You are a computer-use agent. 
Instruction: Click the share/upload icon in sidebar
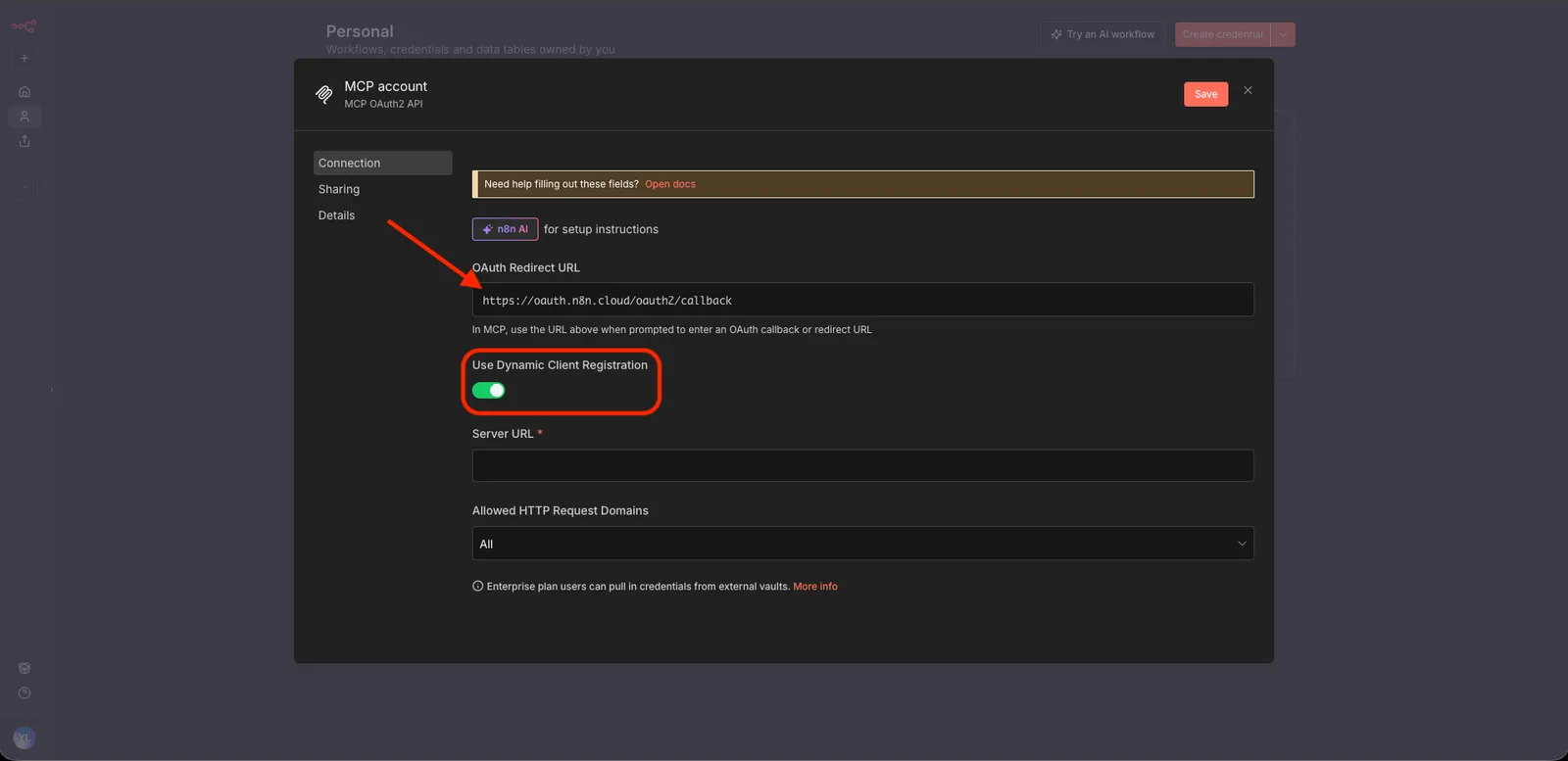coord(24,141)
